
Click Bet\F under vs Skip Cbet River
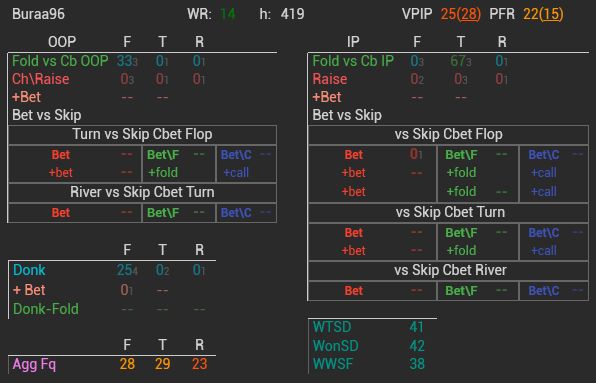click(x=461, y=291)
